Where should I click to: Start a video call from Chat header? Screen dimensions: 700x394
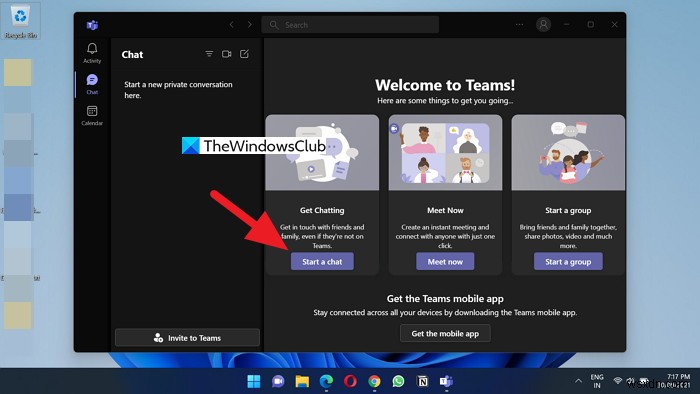click(227, 54)
